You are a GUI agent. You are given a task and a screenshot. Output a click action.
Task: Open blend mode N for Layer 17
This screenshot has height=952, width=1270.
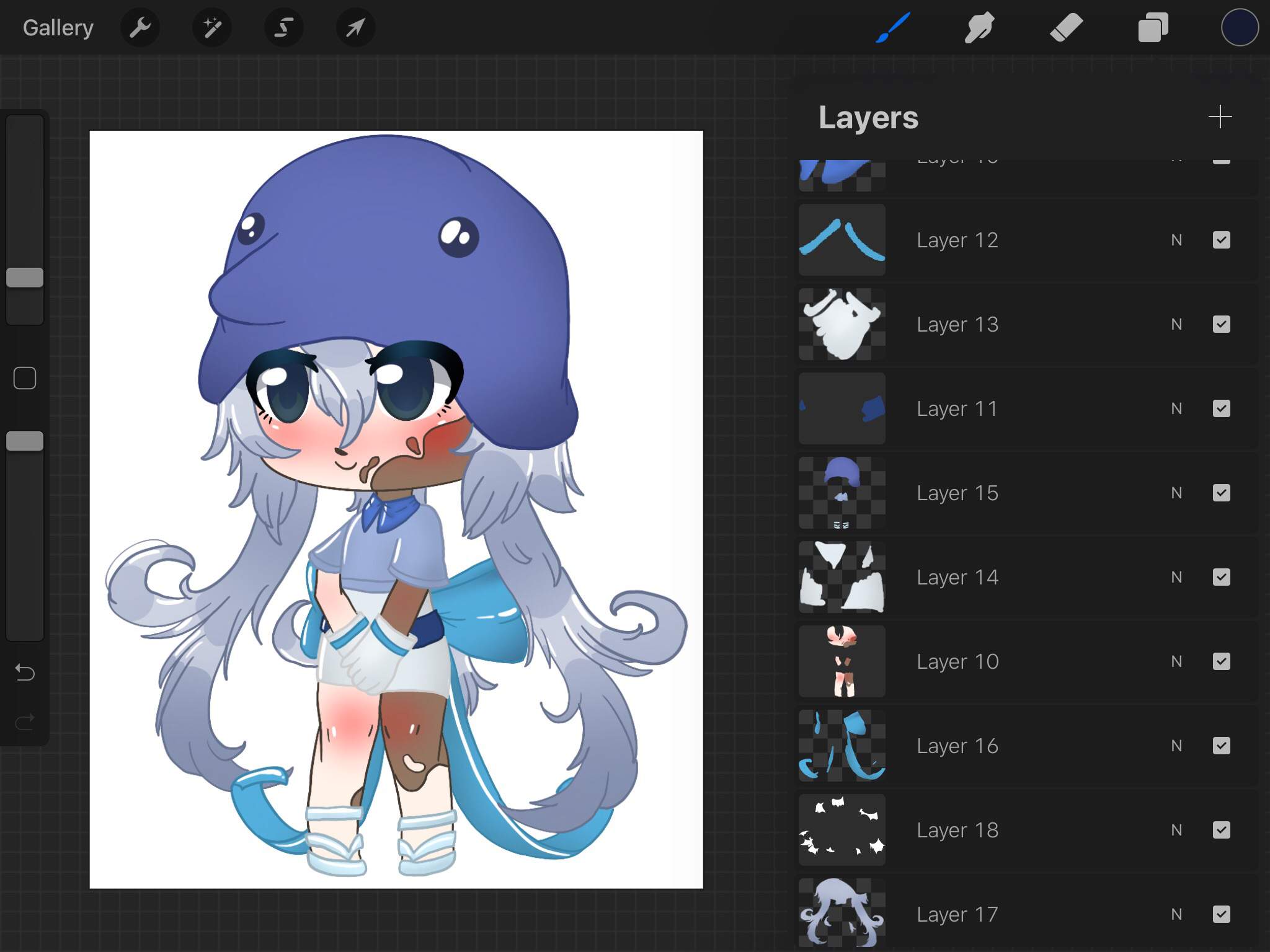[x=1176, y=914]
